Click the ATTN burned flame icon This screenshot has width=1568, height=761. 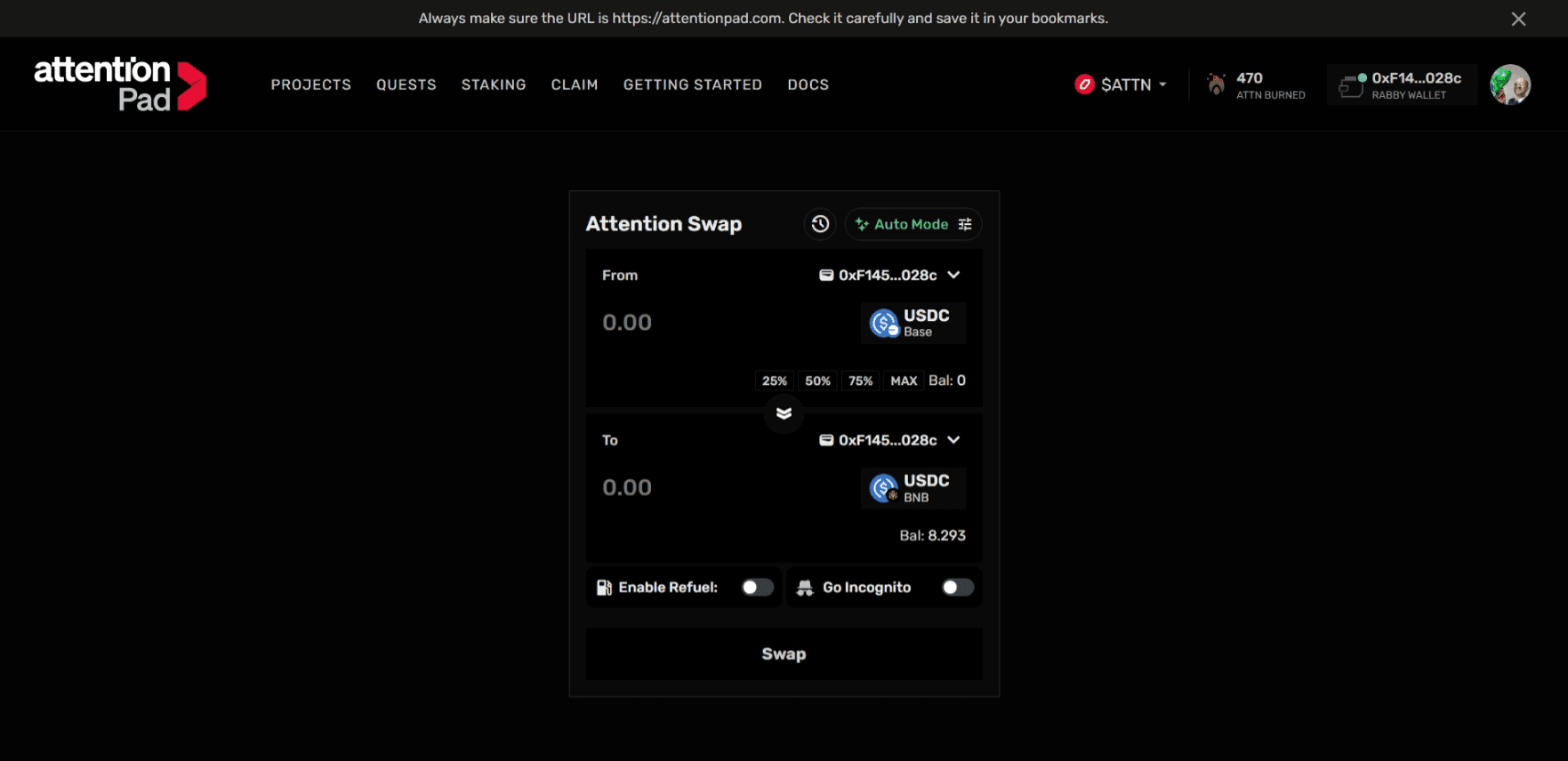click(x=1216, y=84)
